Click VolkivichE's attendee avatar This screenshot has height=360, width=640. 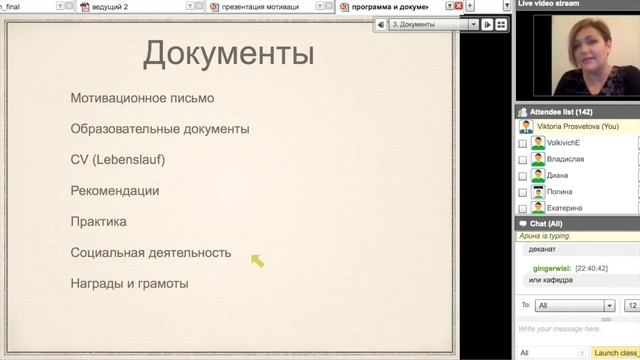[x=538, y=143]
